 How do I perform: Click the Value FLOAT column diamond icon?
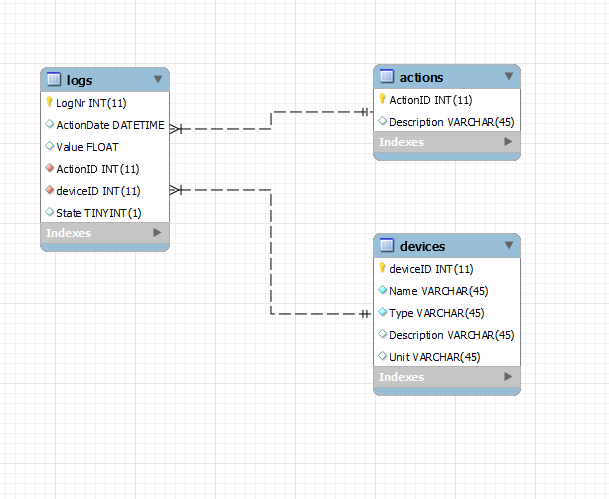click(49, 146)
